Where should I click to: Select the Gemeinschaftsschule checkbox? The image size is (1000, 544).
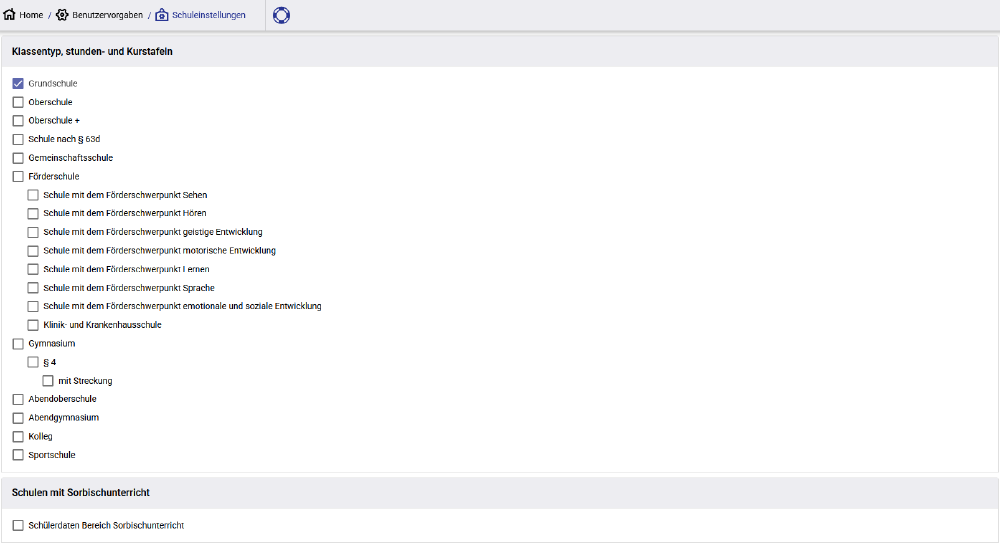(x=18, y=158)
